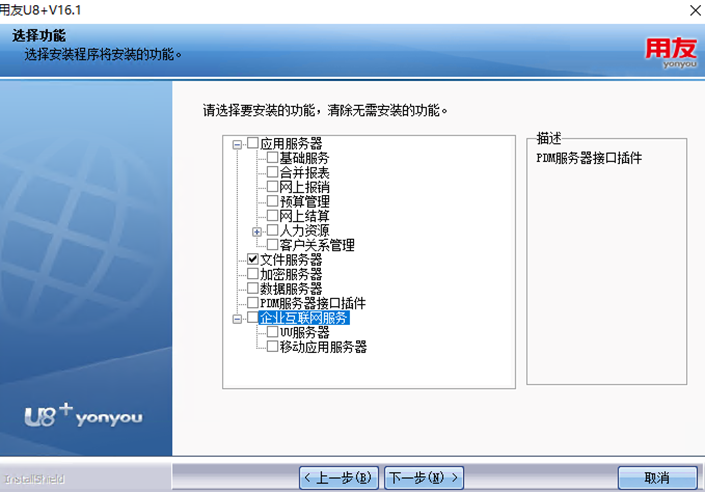Check the 网上报销 option box

[272, 187]
